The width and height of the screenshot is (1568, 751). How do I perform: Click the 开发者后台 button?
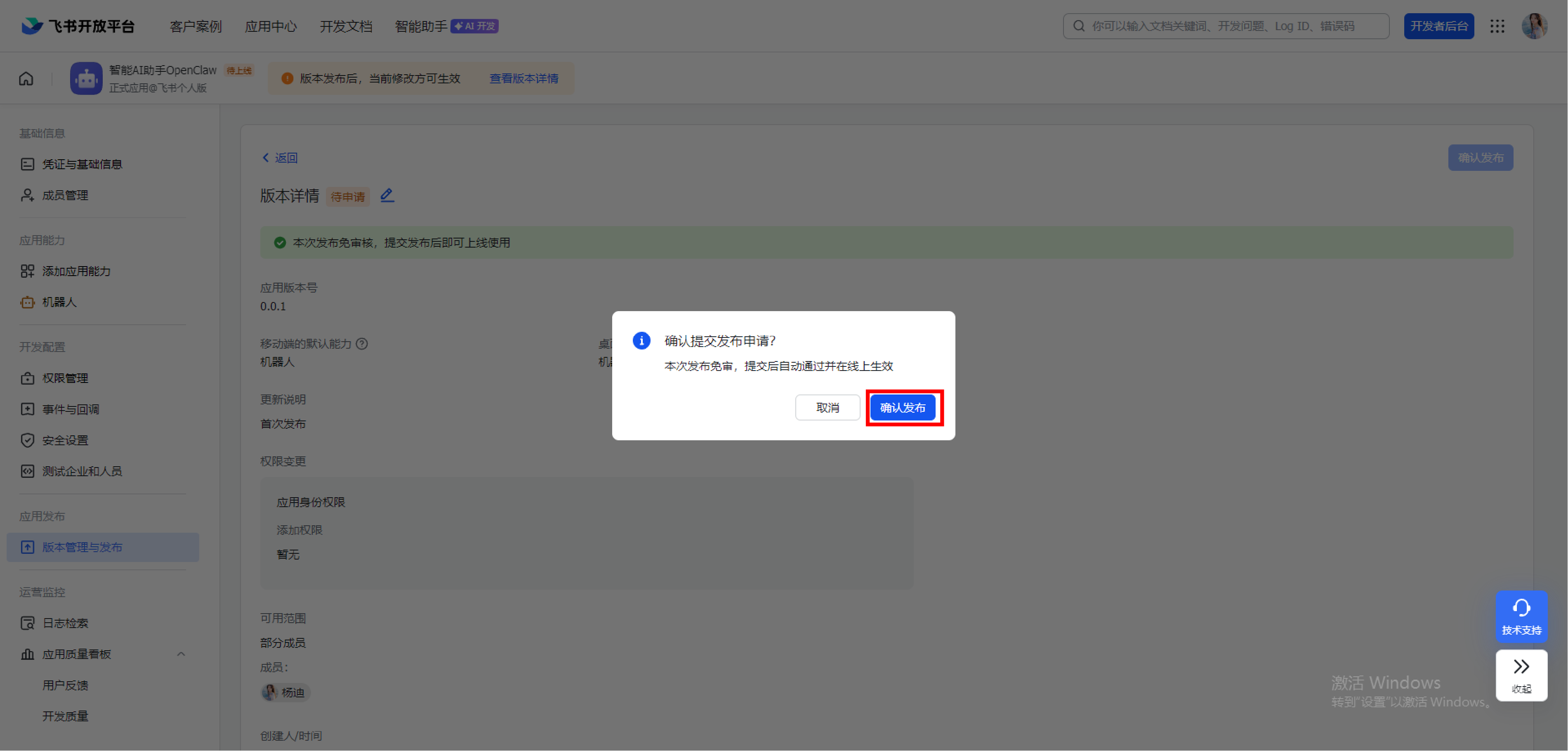1438,26
